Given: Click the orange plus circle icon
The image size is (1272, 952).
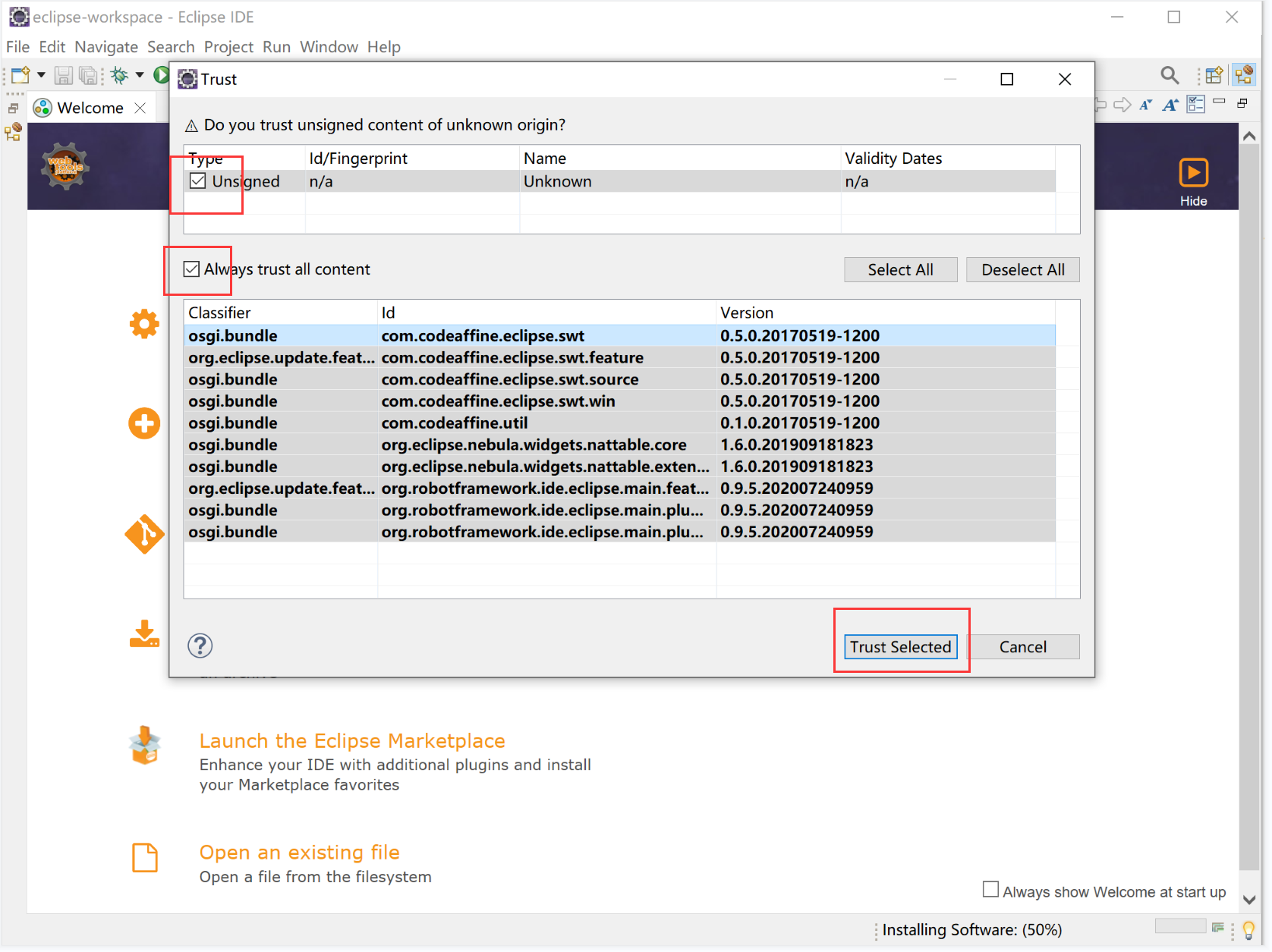Looking at the screenshot, I should (144, 423).
